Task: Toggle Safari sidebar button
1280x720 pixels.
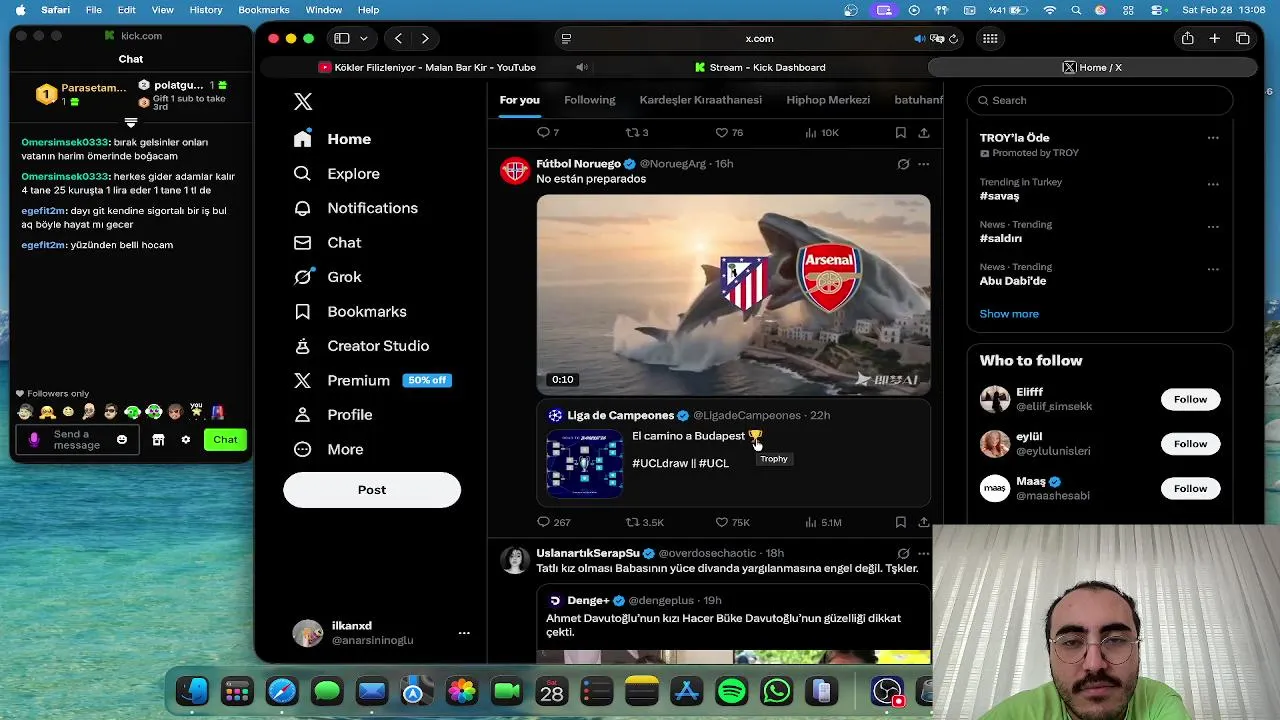Action: (x=341, y=39)
